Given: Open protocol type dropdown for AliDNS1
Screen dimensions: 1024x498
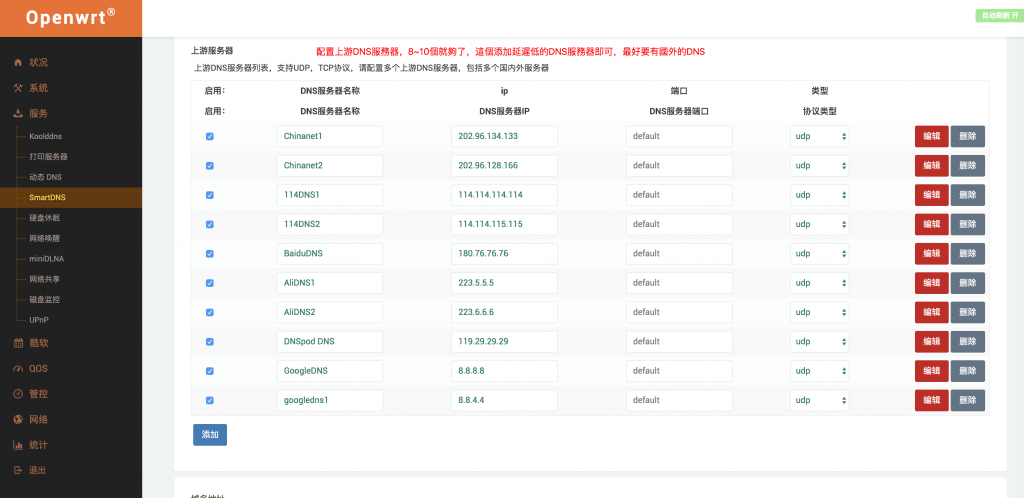Looking at the screenshot, I should coord(820,283).
